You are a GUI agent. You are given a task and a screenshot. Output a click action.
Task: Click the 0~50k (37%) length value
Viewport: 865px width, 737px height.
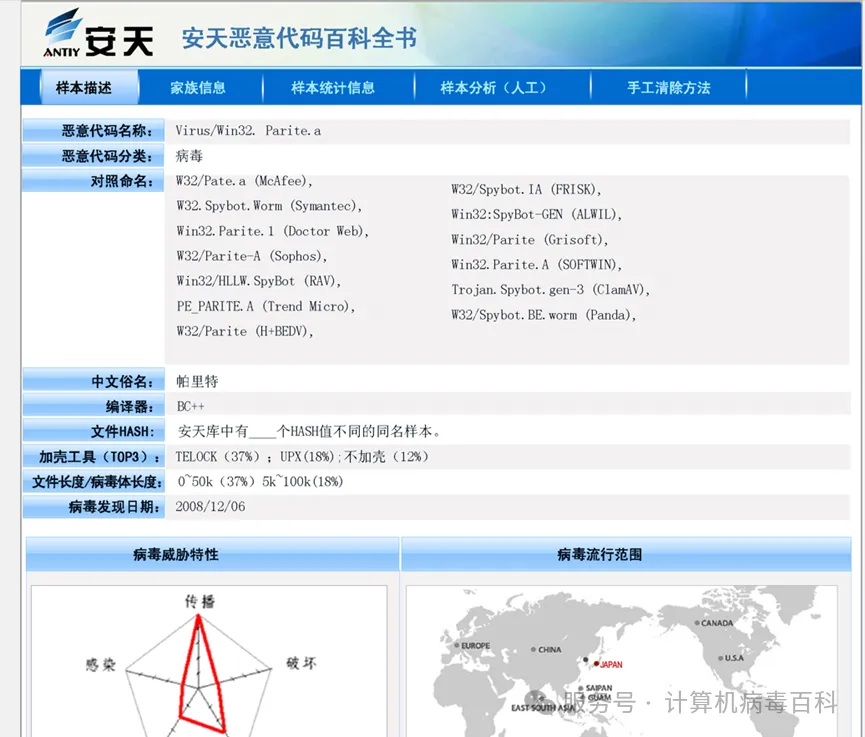[x=216, y=482]
